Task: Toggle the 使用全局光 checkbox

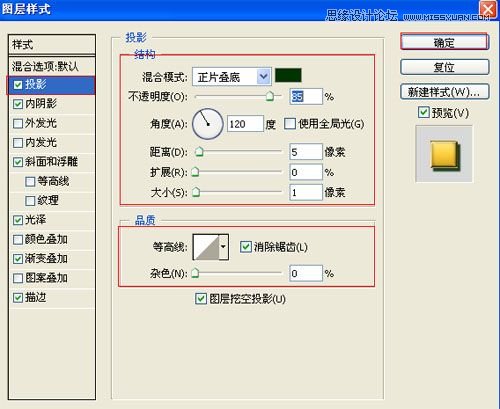Action: click(290, 124)
